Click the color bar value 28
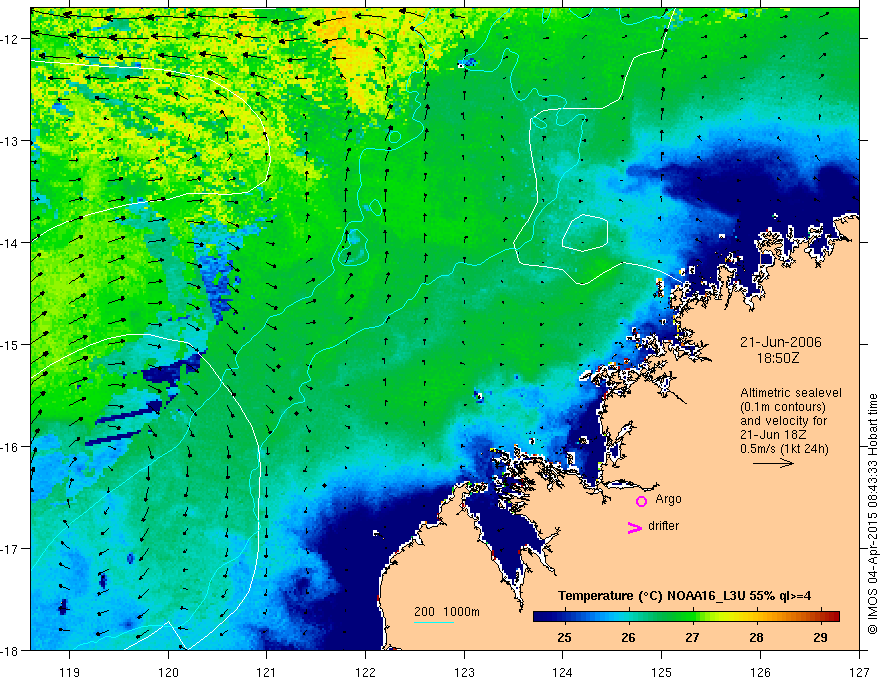The width and height of the screenshot is (880, 680). point(757,637)
